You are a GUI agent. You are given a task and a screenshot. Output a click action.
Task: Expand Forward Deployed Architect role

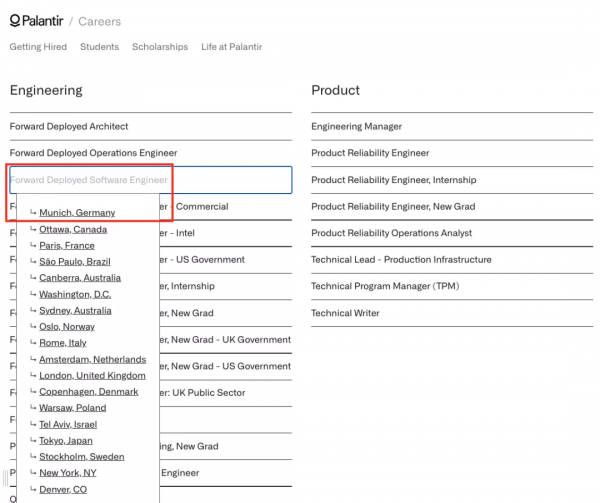pos(151,126)
